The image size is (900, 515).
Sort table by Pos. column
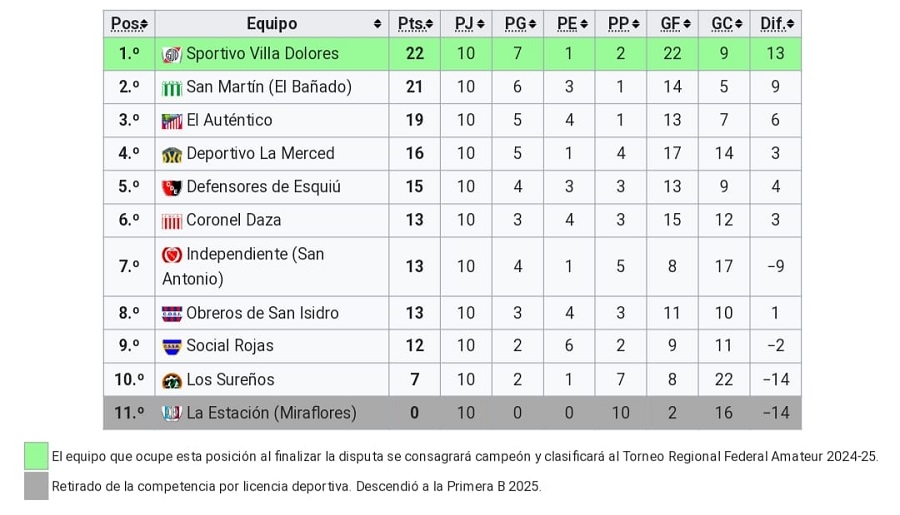click(x=129, y=24)
